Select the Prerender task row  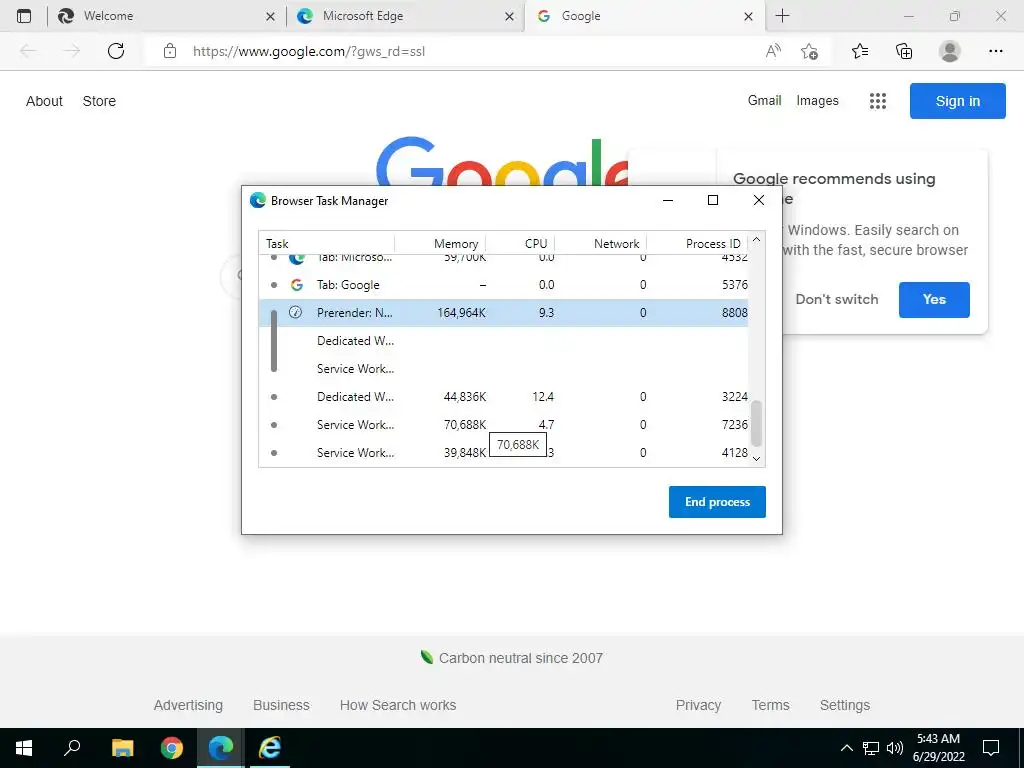(504, 313)
